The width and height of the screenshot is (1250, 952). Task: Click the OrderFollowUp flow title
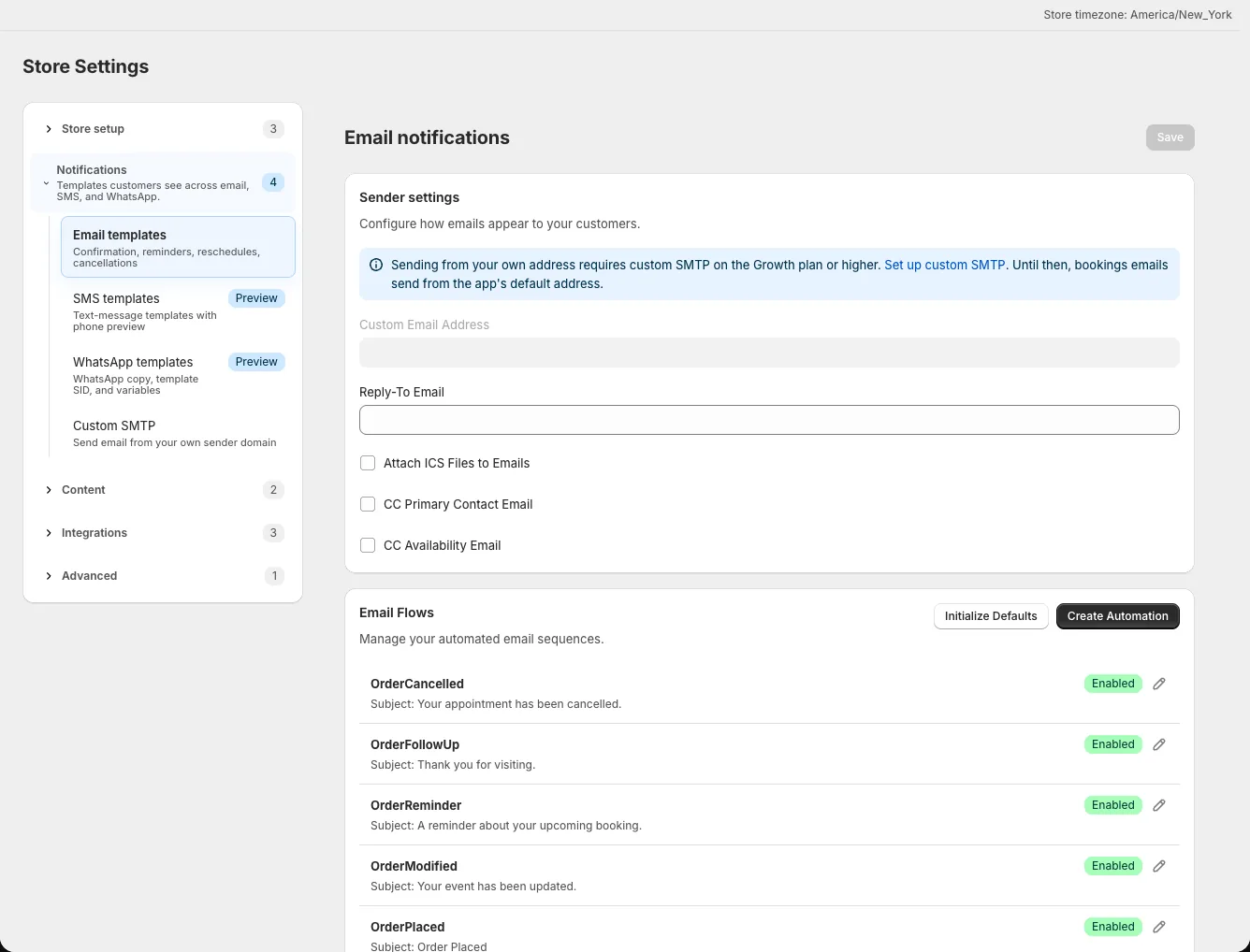coord(414,744)
